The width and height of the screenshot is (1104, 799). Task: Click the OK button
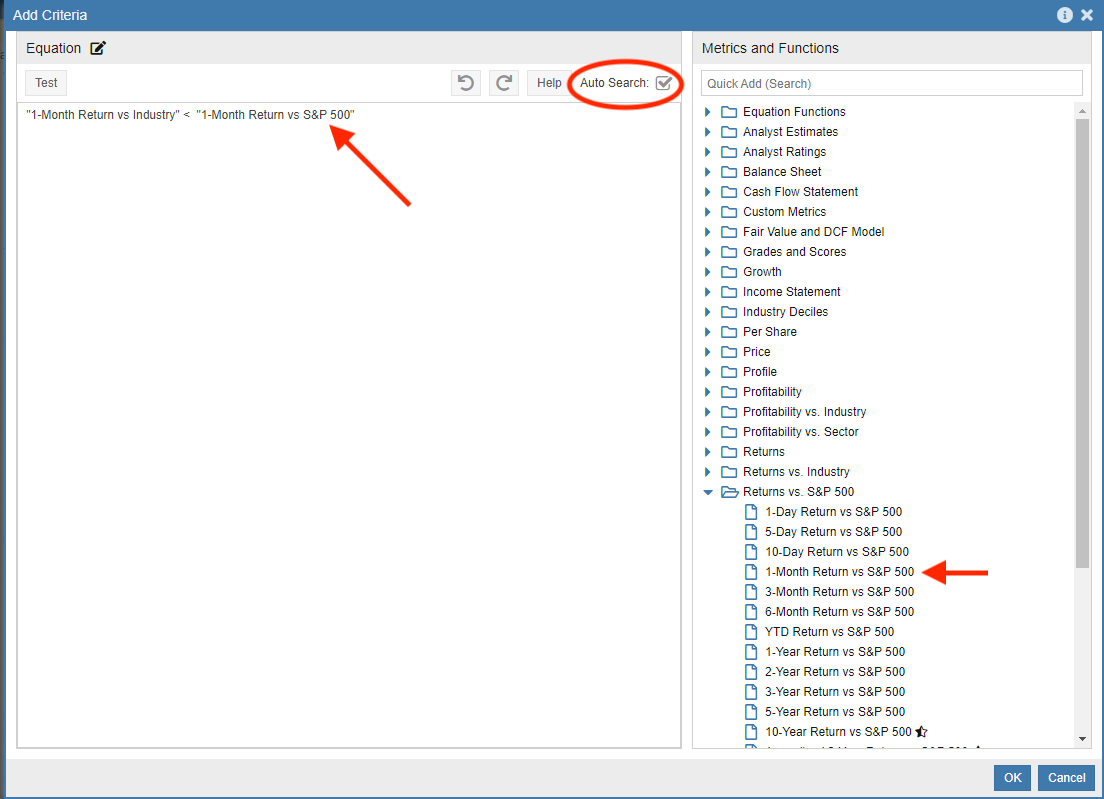1012,777
